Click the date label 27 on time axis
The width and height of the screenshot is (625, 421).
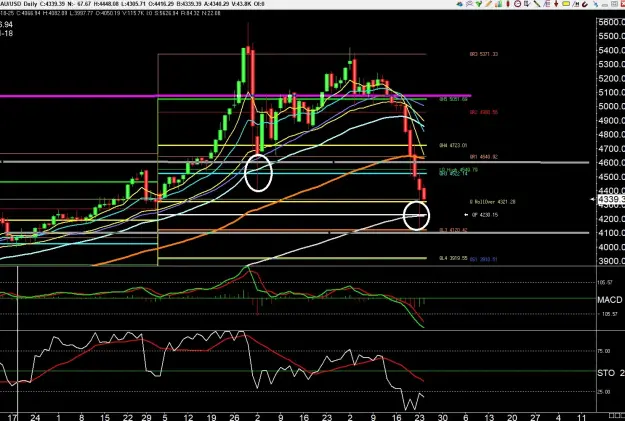click(535, 417)
